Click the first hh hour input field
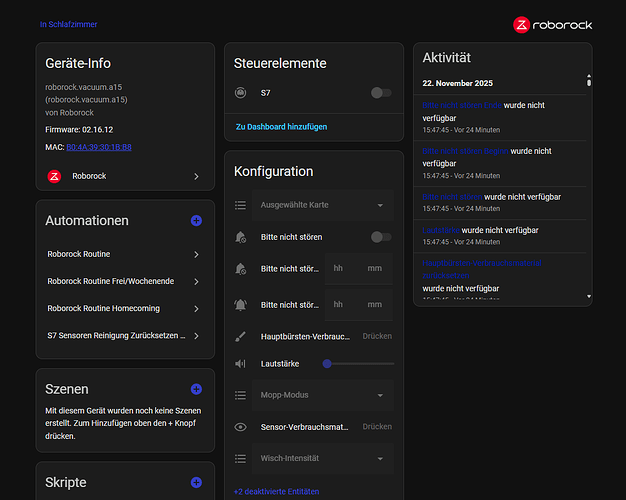The height and width of the screenshot is (500, 626). tap(339, 269)
